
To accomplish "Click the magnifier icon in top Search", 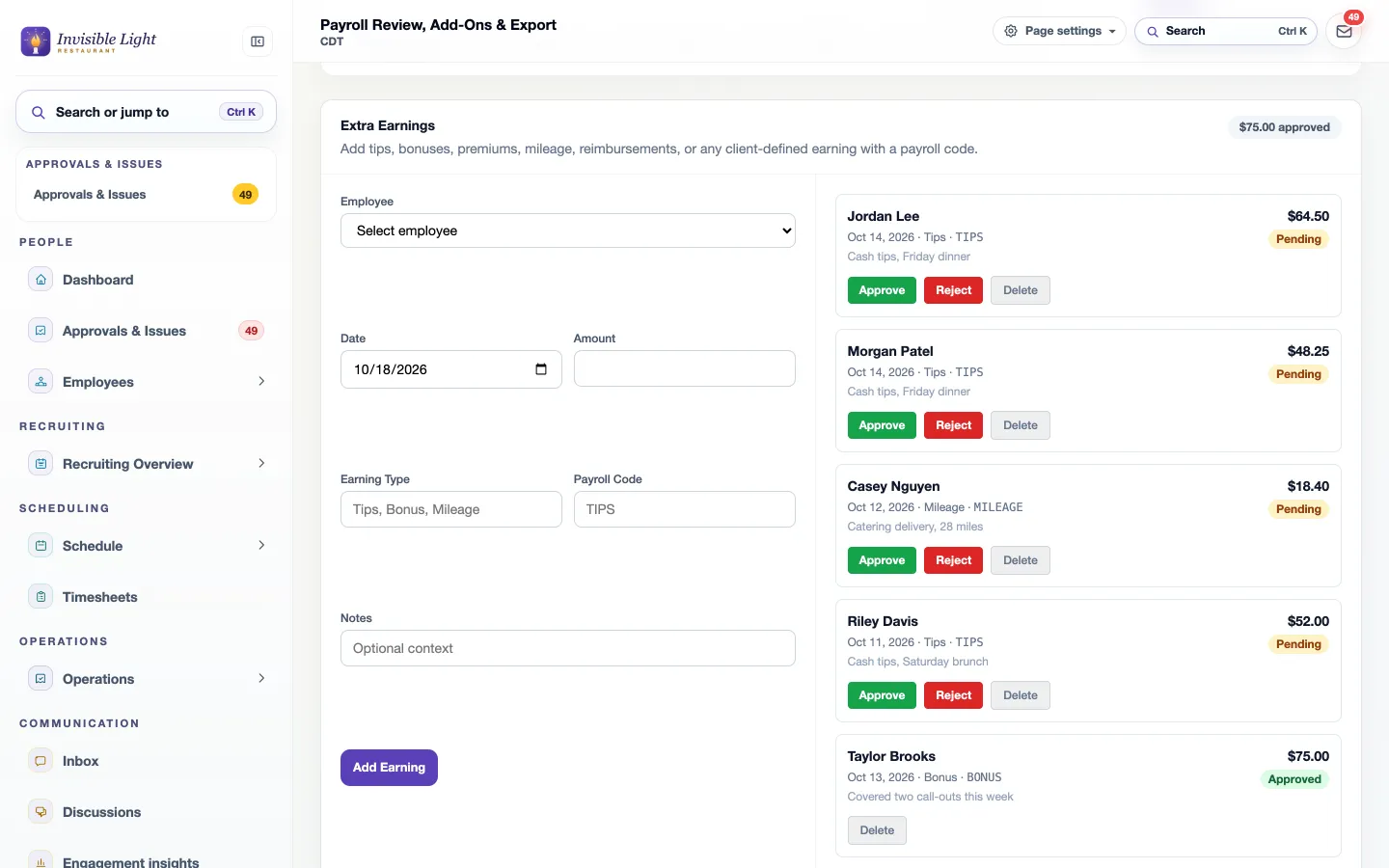I will tap(1153, 31).
